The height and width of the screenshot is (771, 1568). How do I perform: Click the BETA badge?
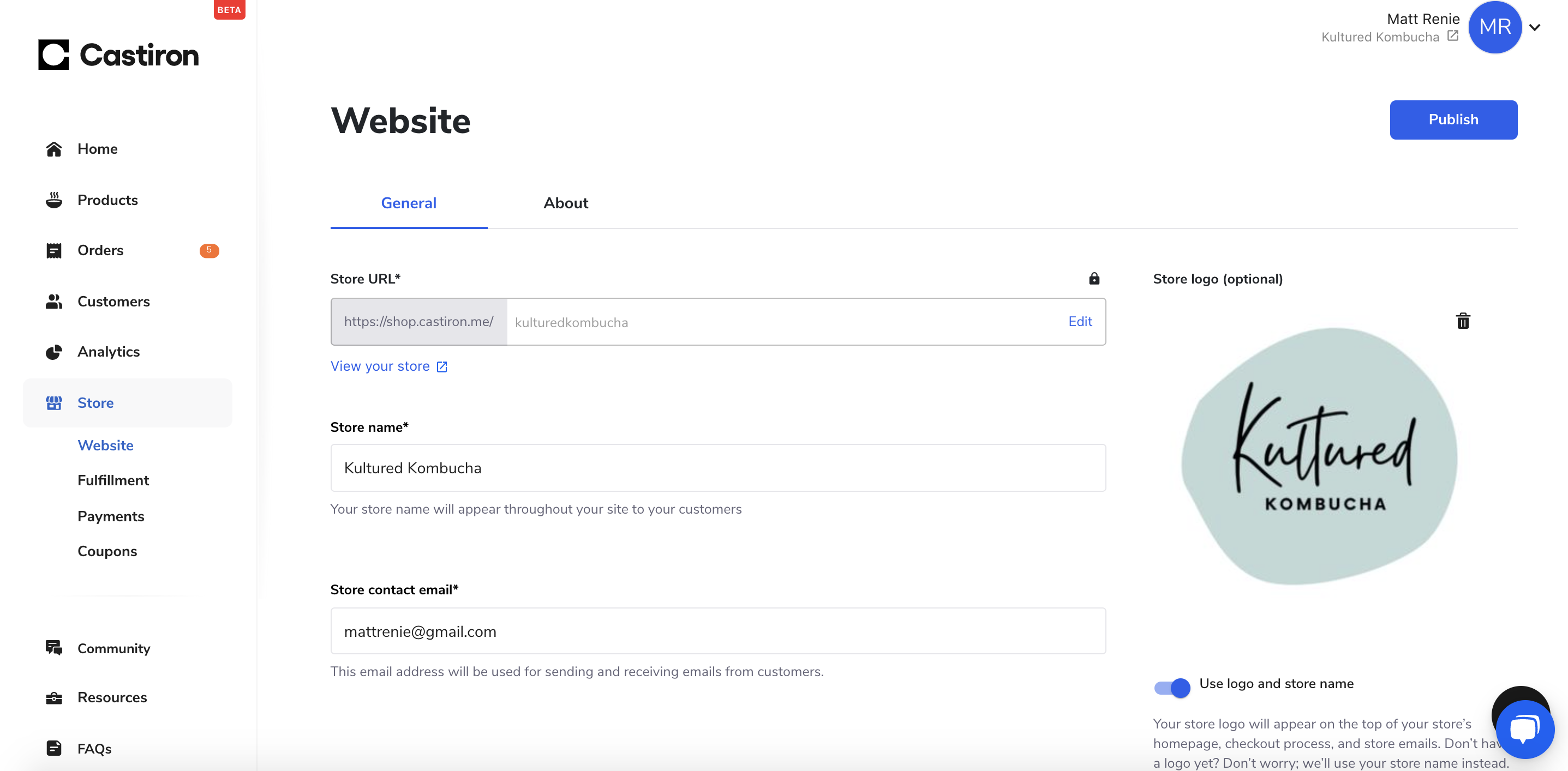[x=229, y=10]
